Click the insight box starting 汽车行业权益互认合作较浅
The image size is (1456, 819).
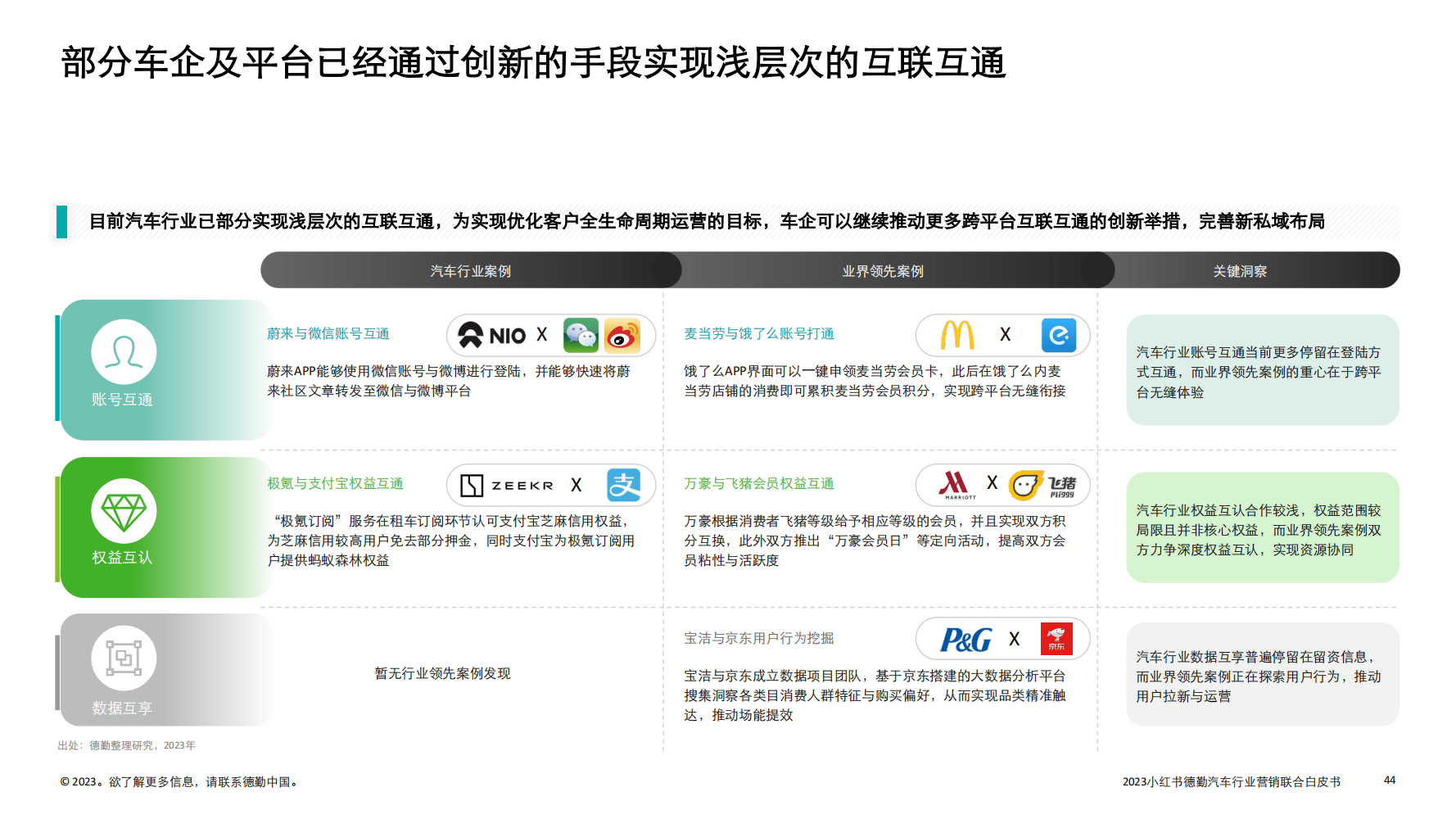[x=1263, y=527]
